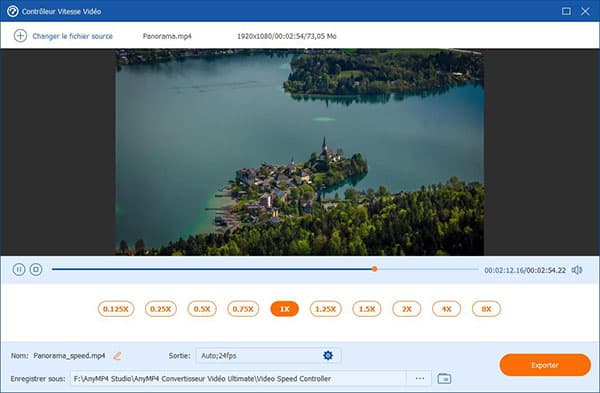
Task: Open the output folder icon
Action: click(444, 378)
